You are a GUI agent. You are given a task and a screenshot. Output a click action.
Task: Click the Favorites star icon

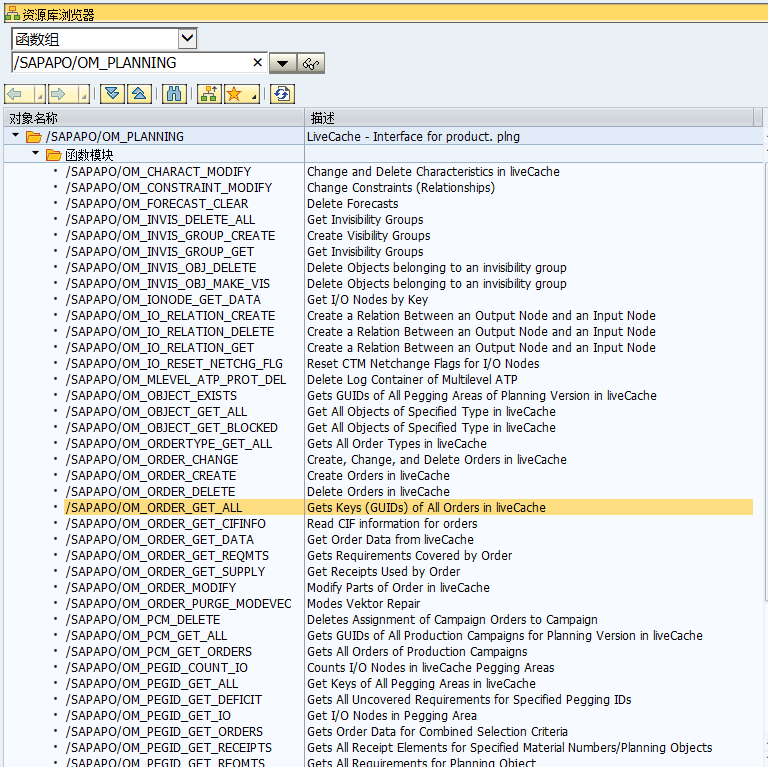(x=236, y=94)
